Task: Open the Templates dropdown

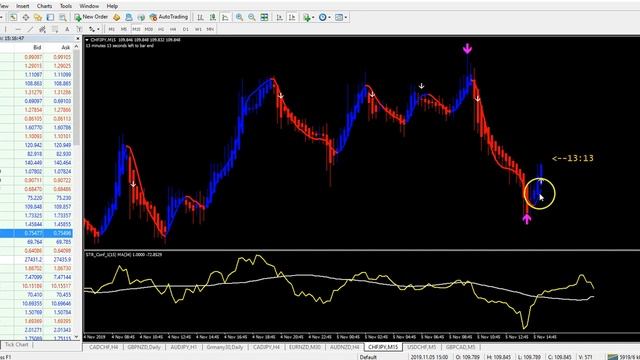Action: click(x=341, y=17)
